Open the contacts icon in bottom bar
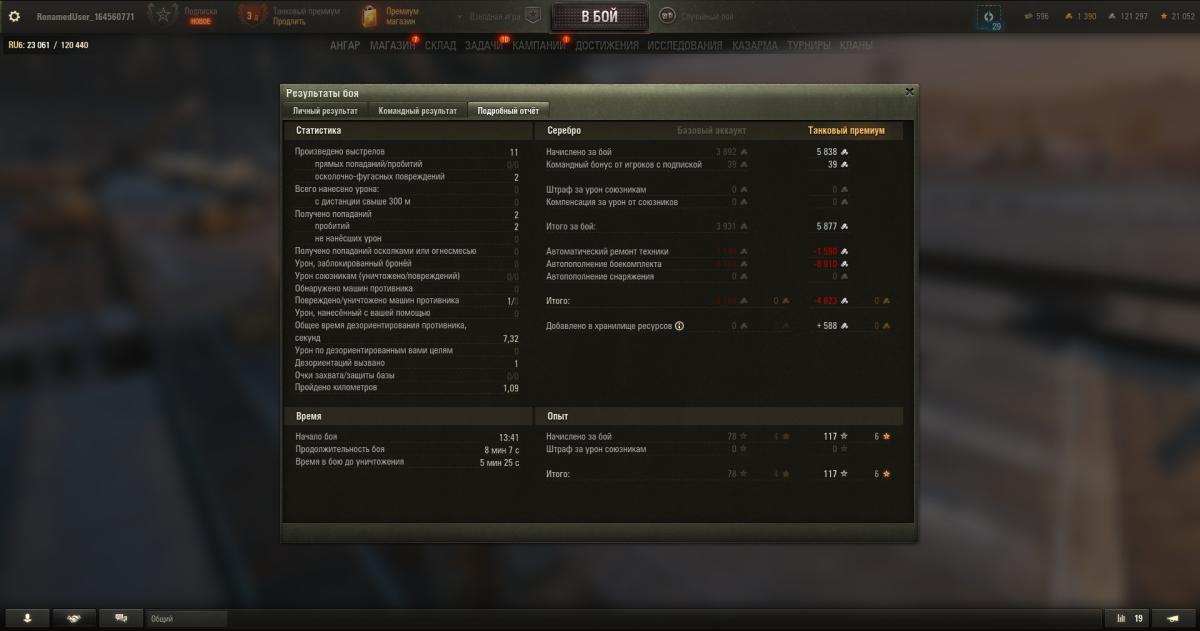1200x631 pixels. click(x=27, y=618)
